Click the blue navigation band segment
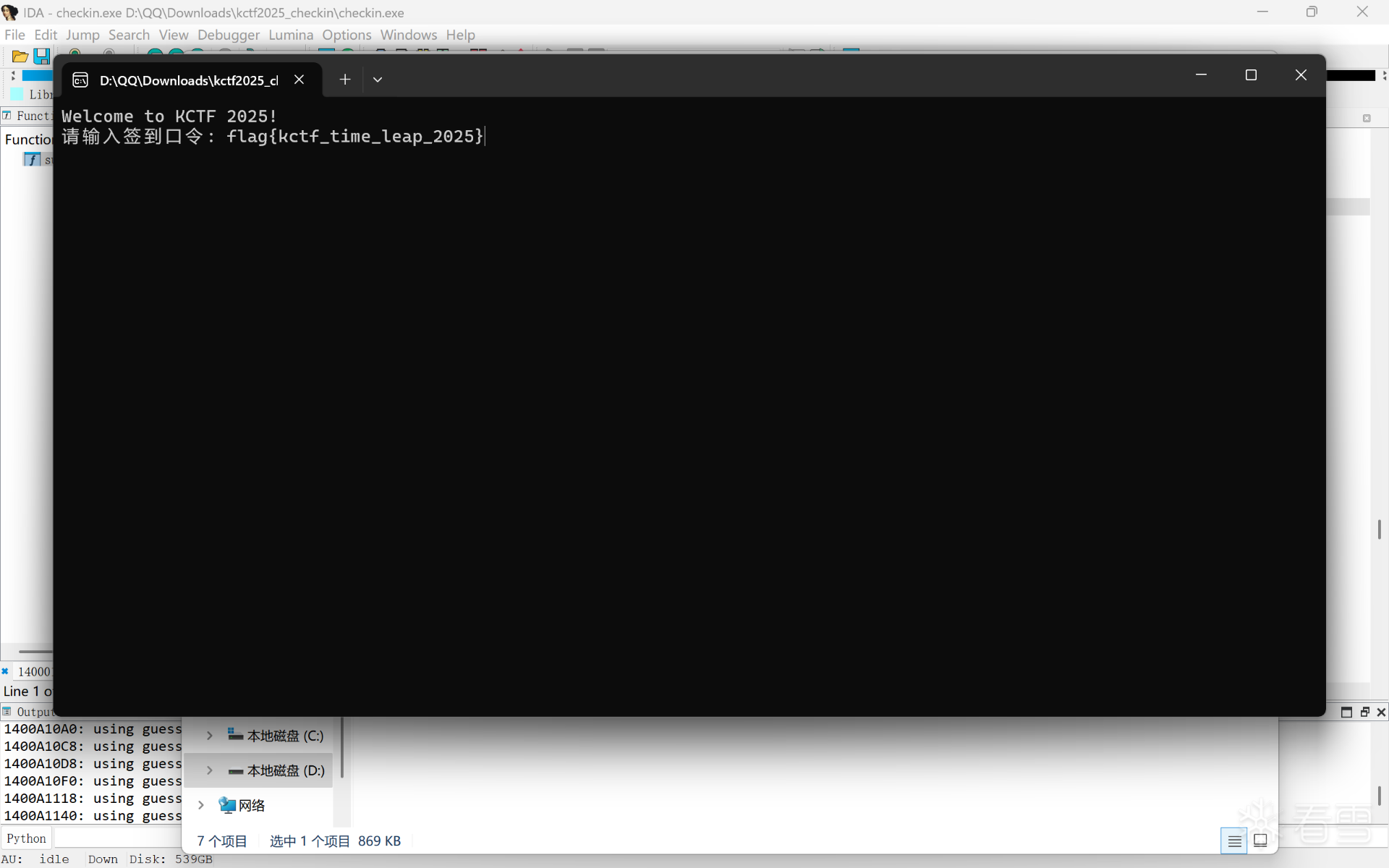This screenshot has height=868, width=1389. coord(38,75)
